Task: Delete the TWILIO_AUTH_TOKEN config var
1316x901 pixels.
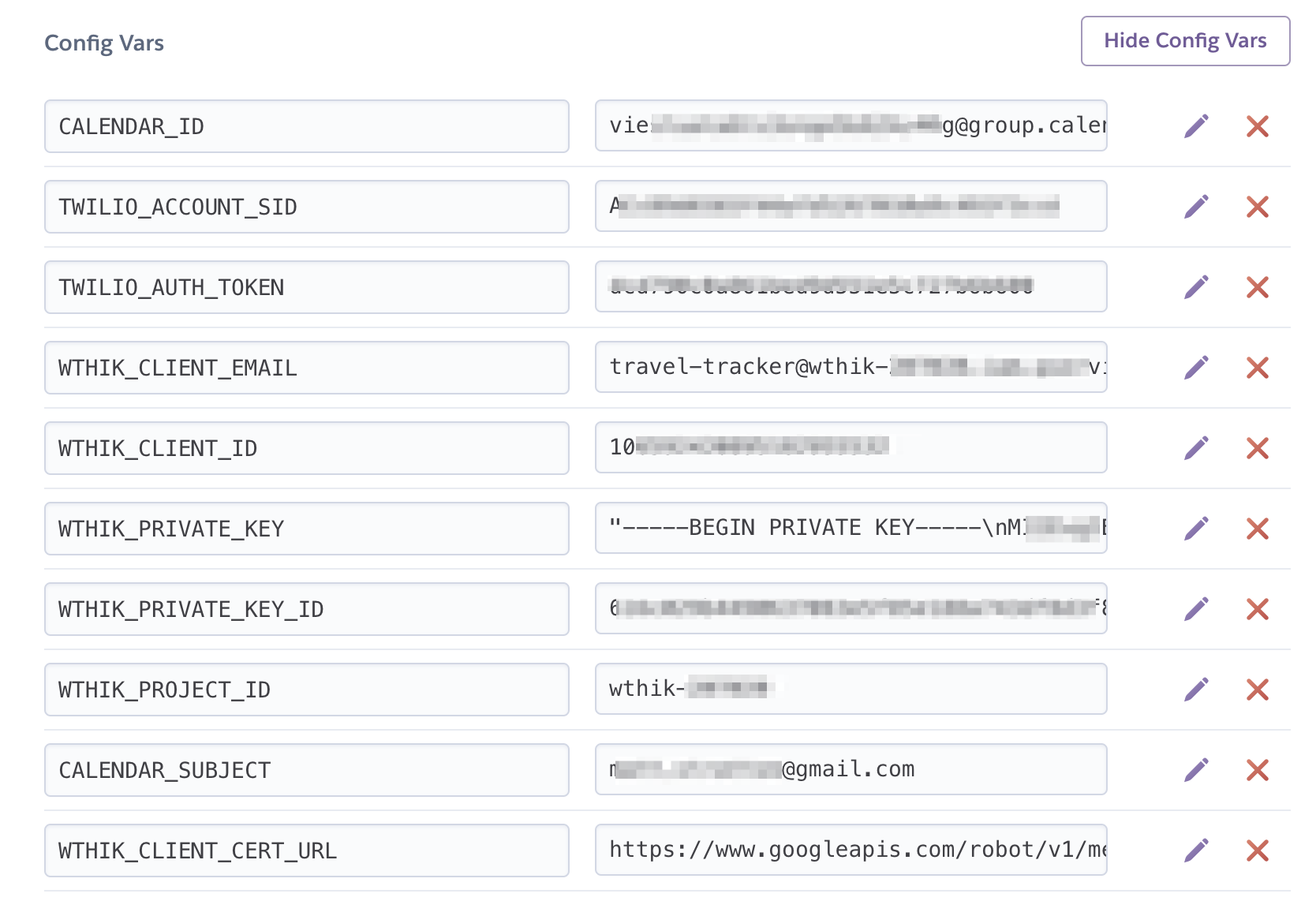Action: 1258,287
